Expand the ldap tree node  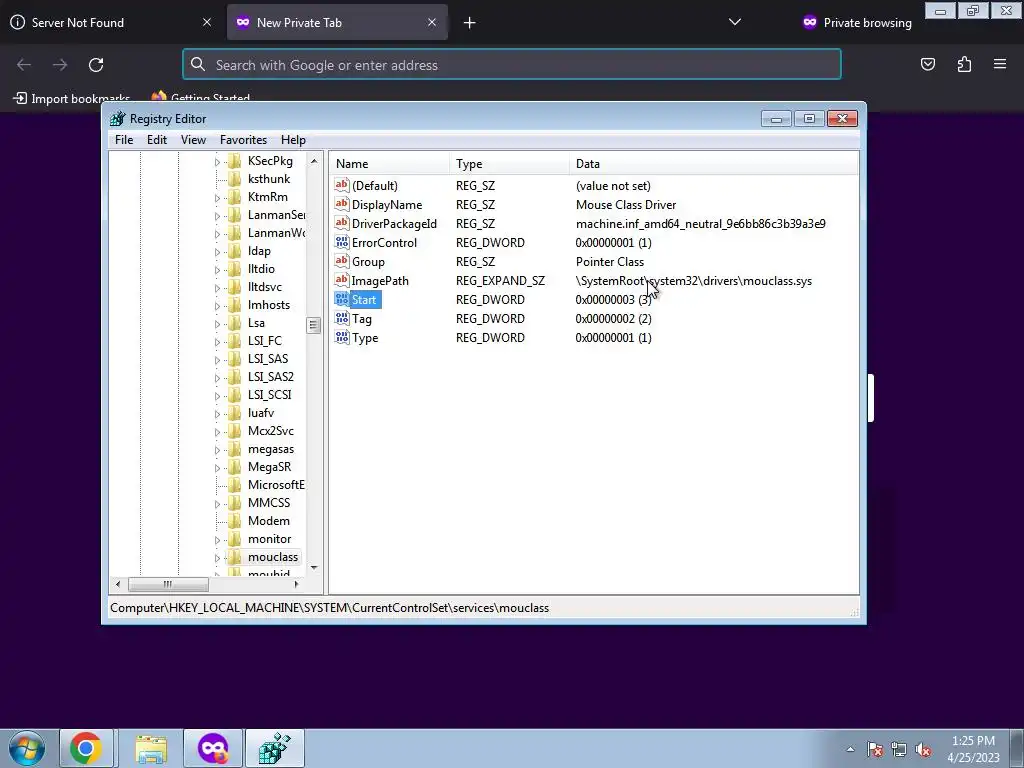217,251
